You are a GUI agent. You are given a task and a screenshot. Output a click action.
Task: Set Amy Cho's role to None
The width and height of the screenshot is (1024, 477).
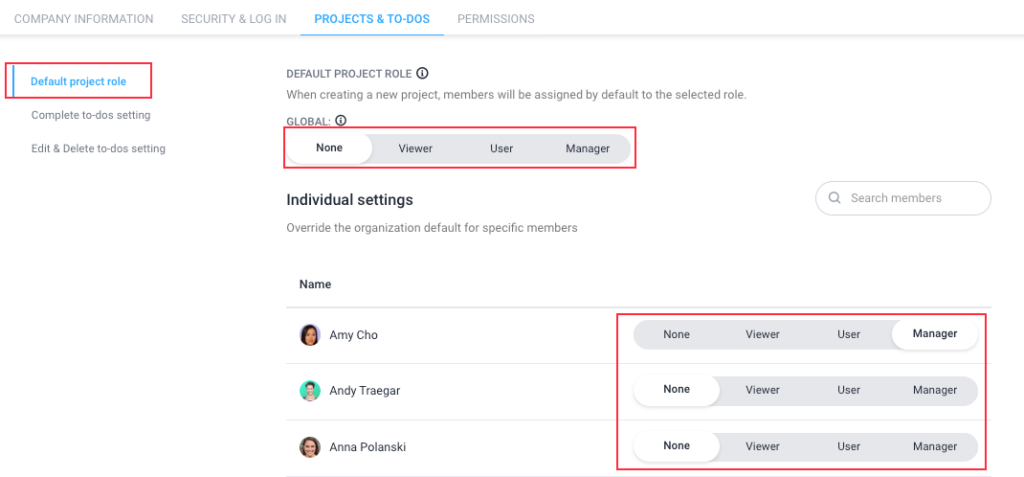[677, 334]
